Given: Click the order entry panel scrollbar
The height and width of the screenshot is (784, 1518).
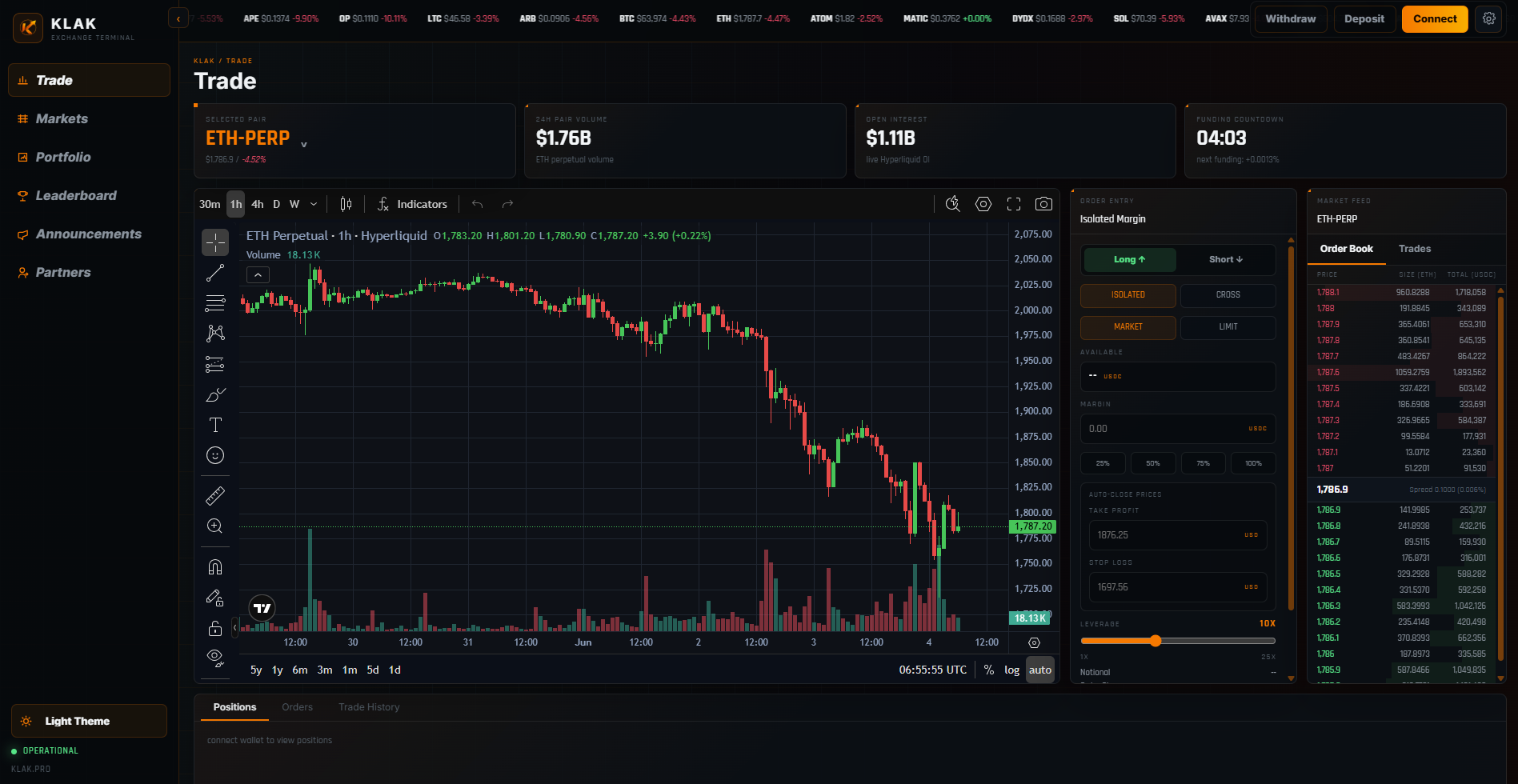Looking at the screenshot, I should point(1291,428).
